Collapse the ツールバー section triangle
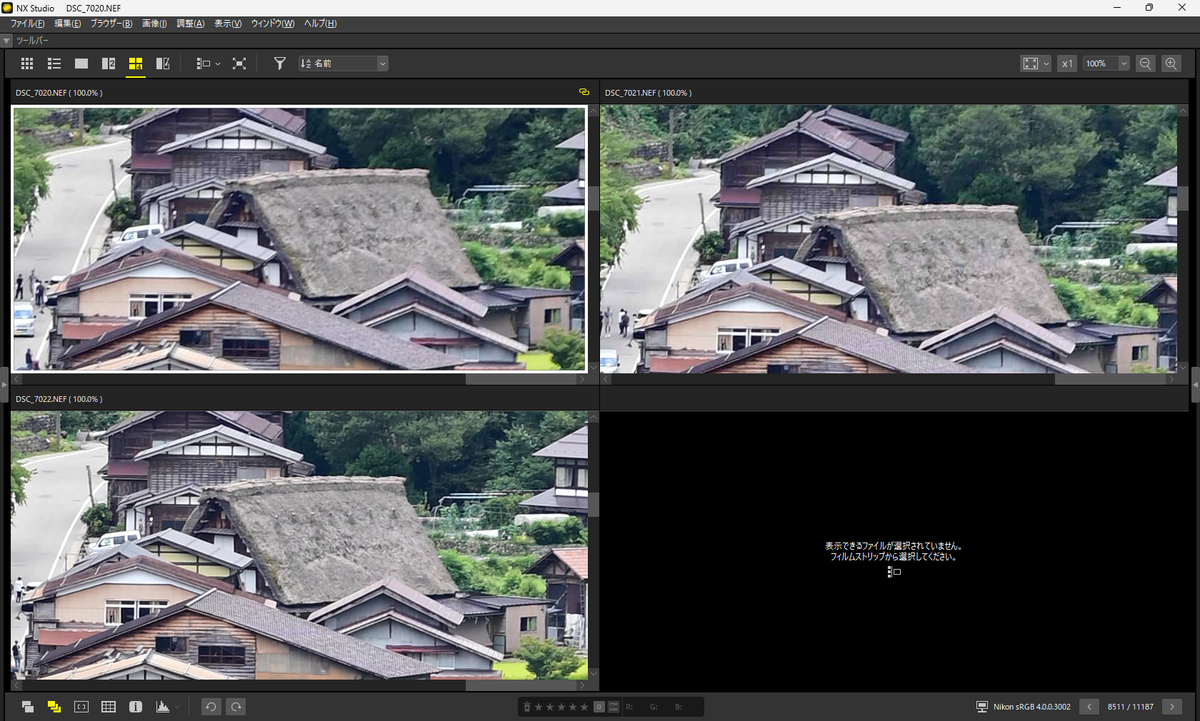Viewport: 1200px width, 721px height. click(x=7, y=41)
